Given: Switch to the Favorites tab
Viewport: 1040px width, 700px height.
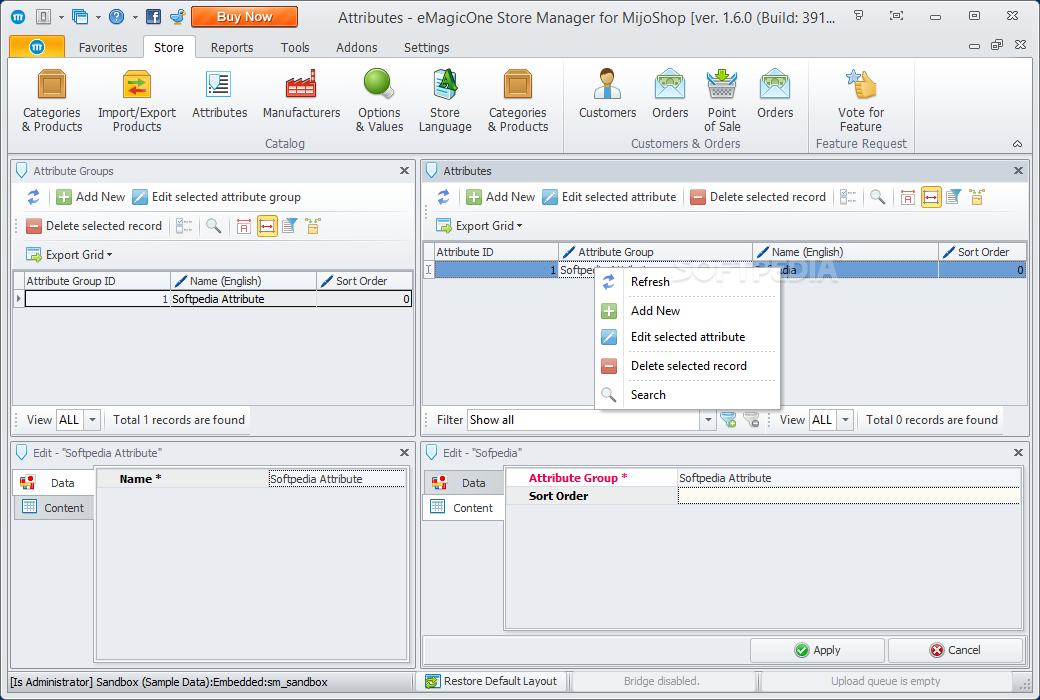Looking at the screenshot, I should (103, 48).
